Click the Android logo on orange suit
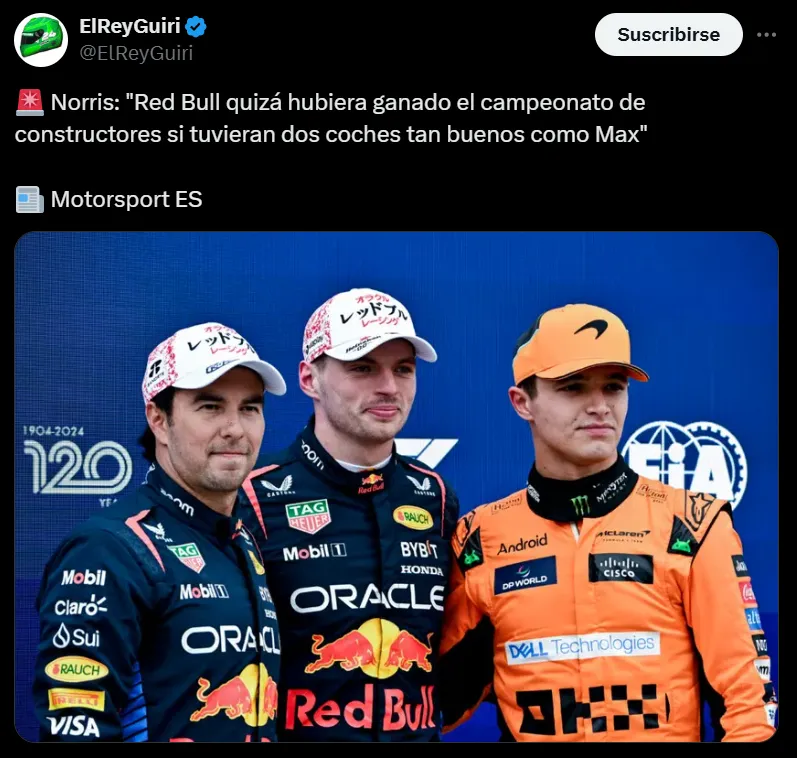 (x=522, y=544)
